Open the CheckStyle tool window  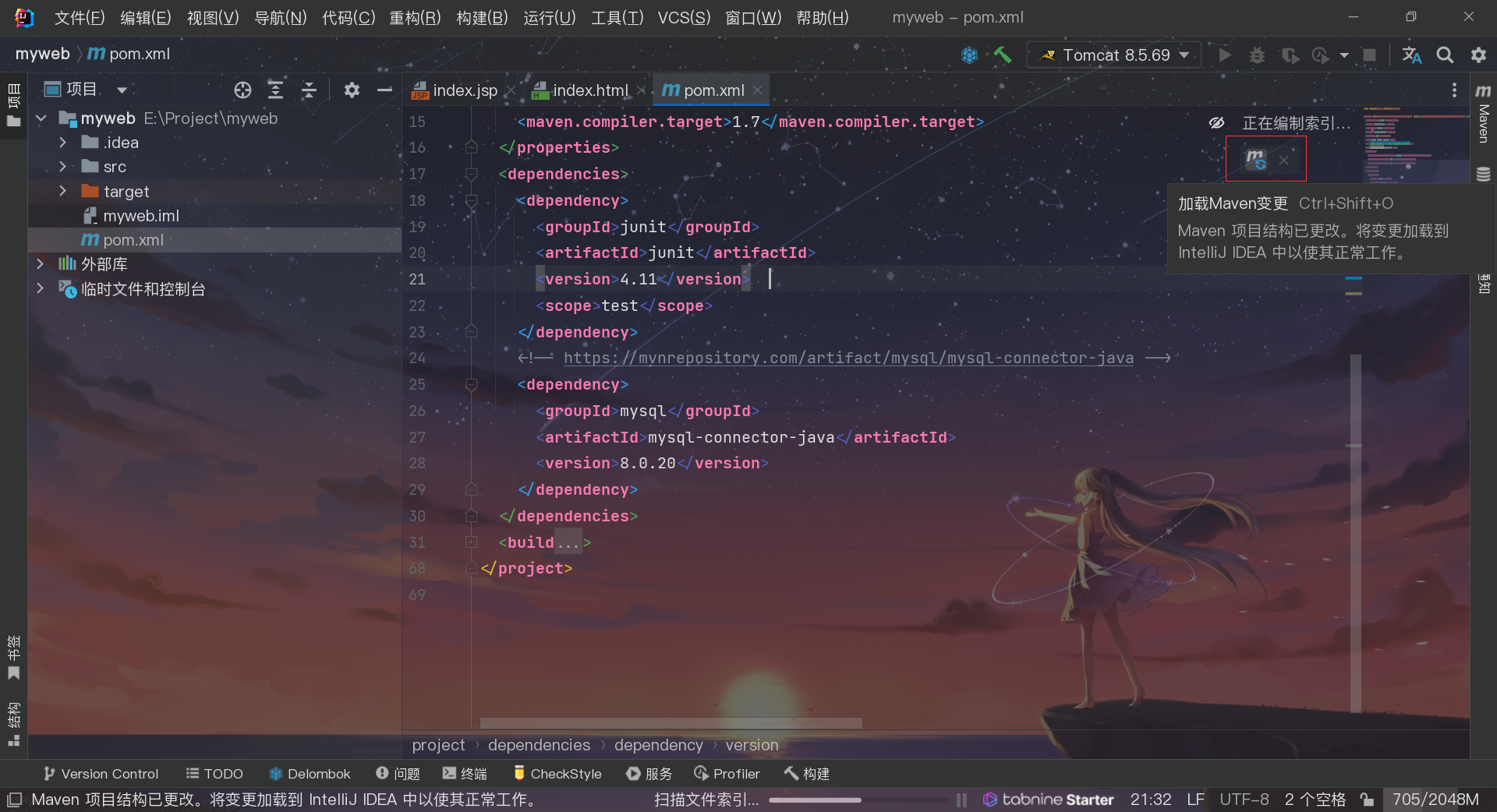[x=557, y=774]
